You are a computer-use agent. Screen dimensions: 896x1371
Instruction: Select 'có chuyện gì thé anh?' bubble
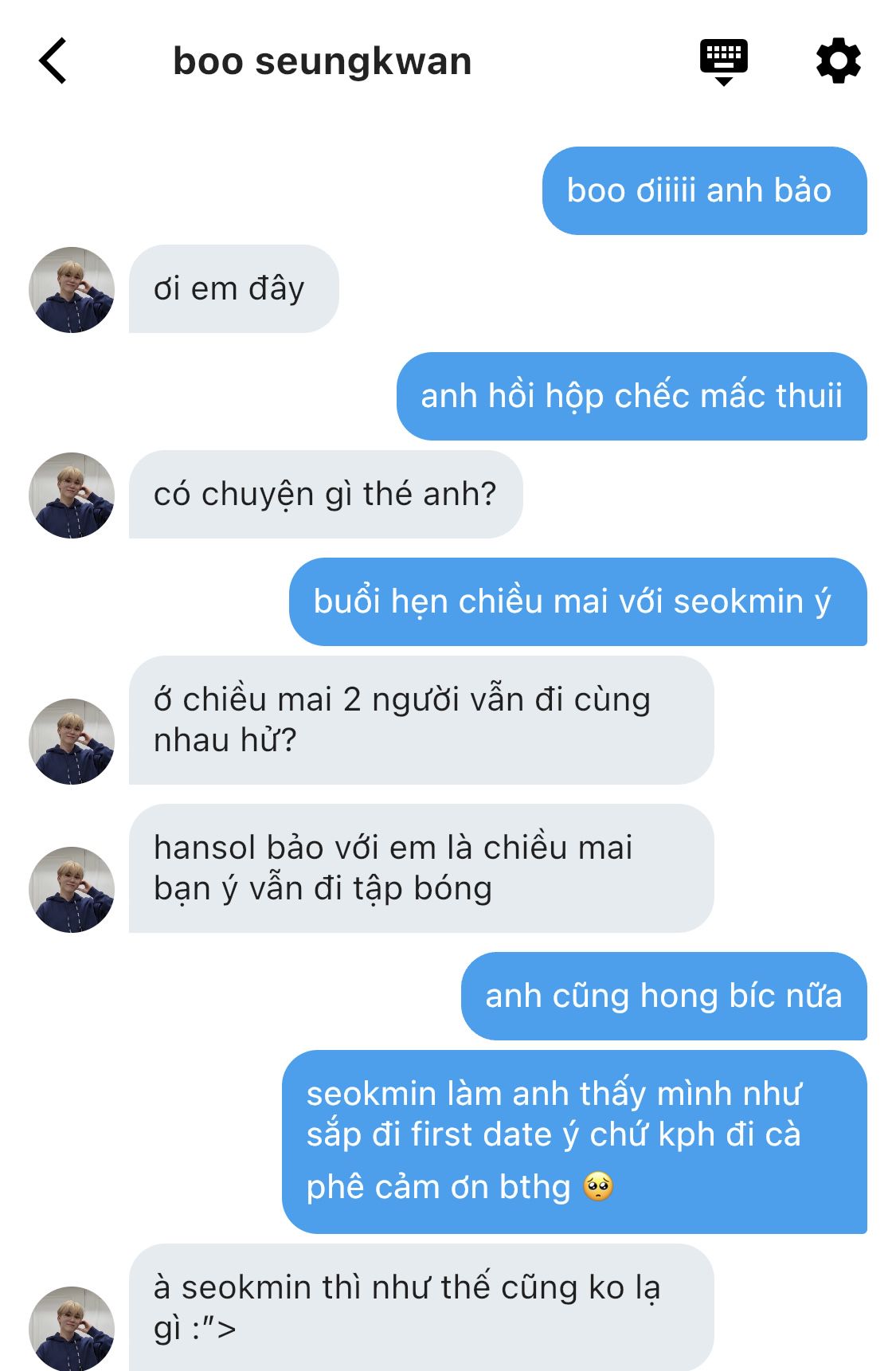pos(326,494)
